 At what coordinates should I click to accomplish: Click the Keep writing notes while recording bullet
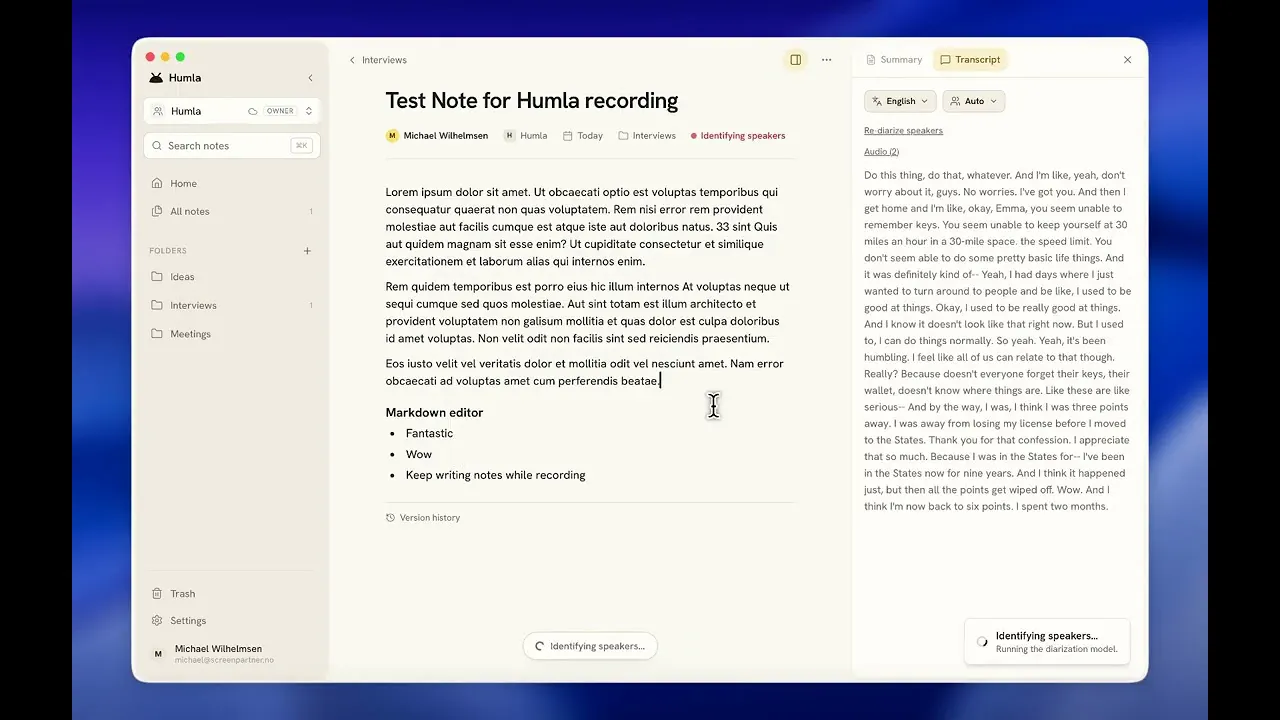(496, 475)
